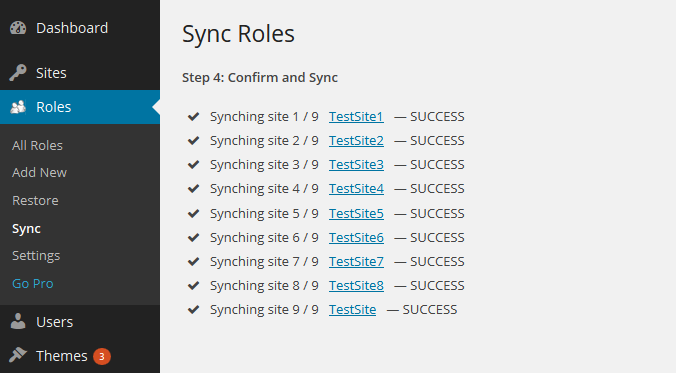Open the Dashboard menu label
The height and width of the screenshot is (373, 676).
click(72, 28)
